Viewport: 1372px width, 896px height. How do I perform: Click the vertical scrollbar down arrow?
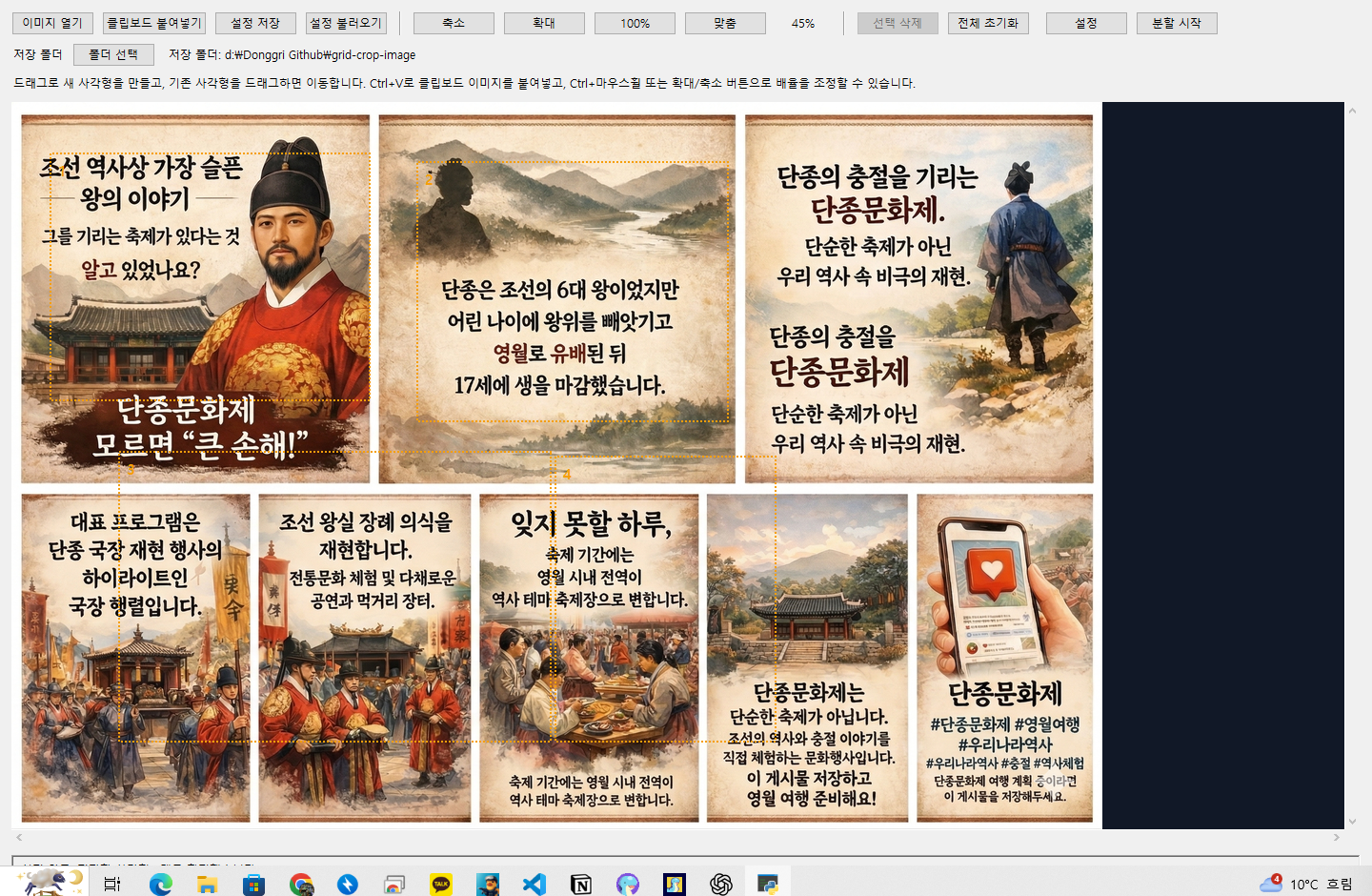tap(1352, 821)
